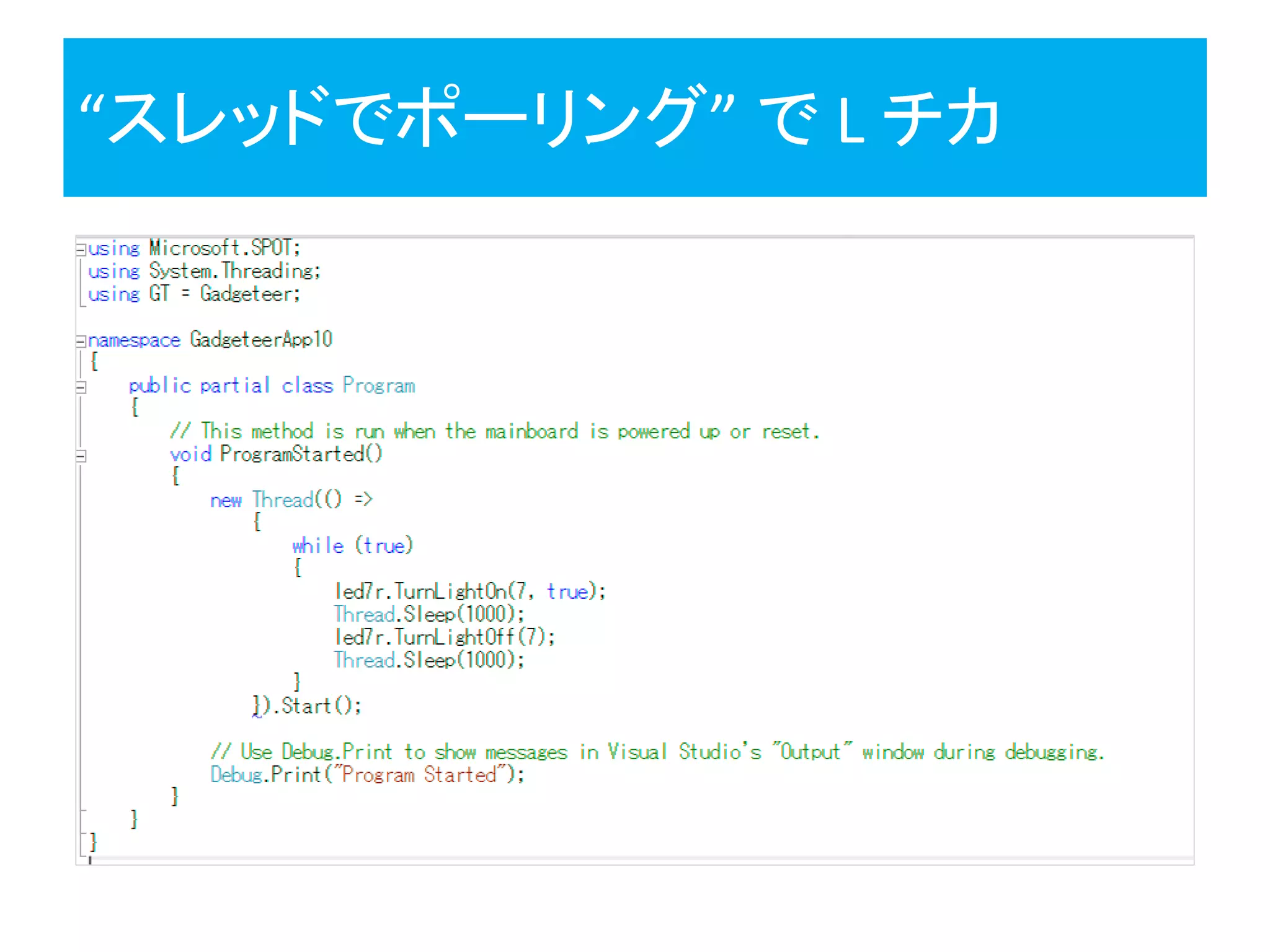The image size is (1270, 952).
Task: Click the Thread type in new Thread
Action: click(x=282, y=500)
